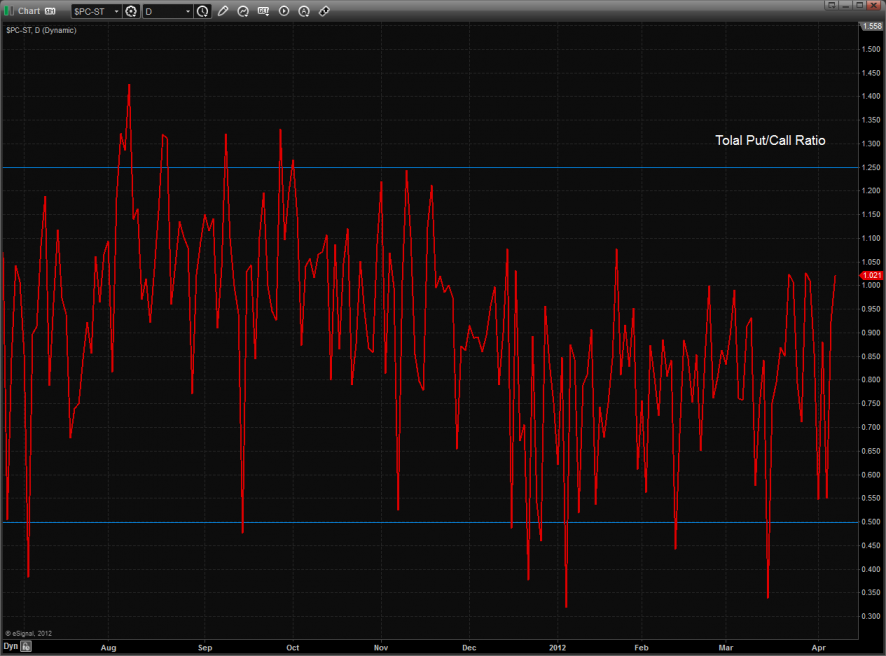Click the 'Dec' label on the time axis
Image resolution: width=886 pixels, height=656 pixels.
tap(469, 648)
